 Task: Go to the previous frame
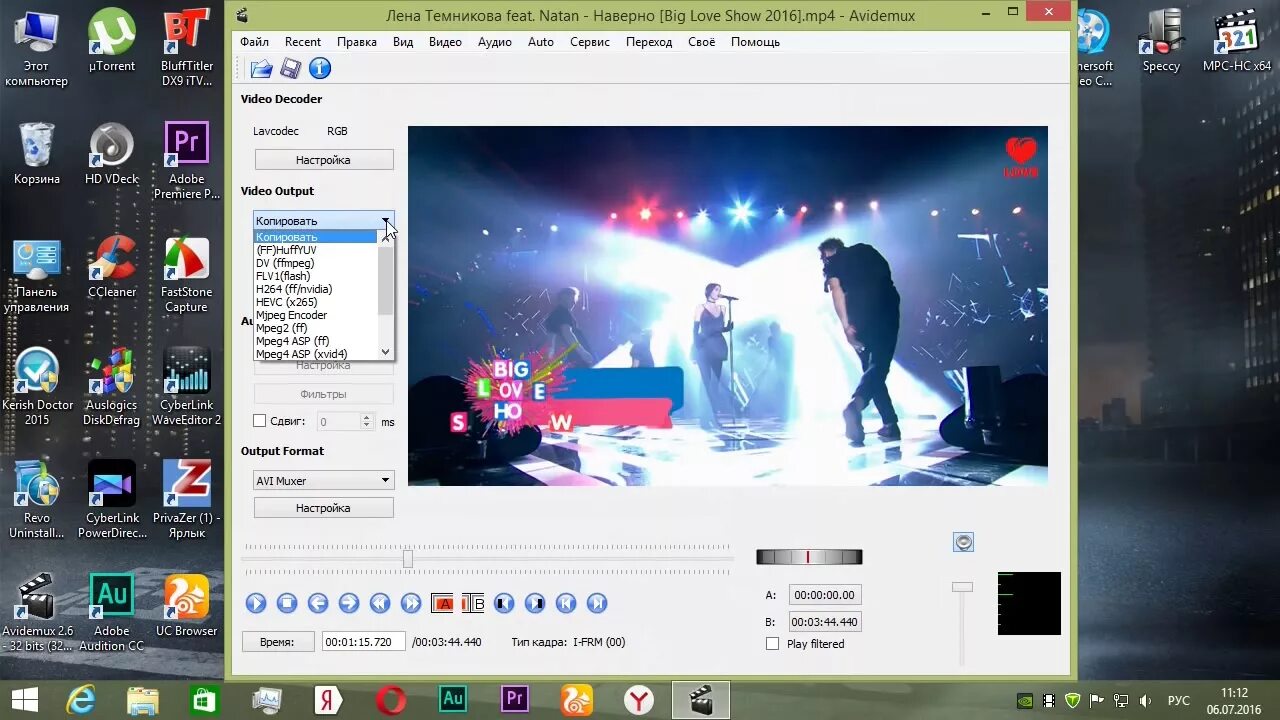[318, 603]
